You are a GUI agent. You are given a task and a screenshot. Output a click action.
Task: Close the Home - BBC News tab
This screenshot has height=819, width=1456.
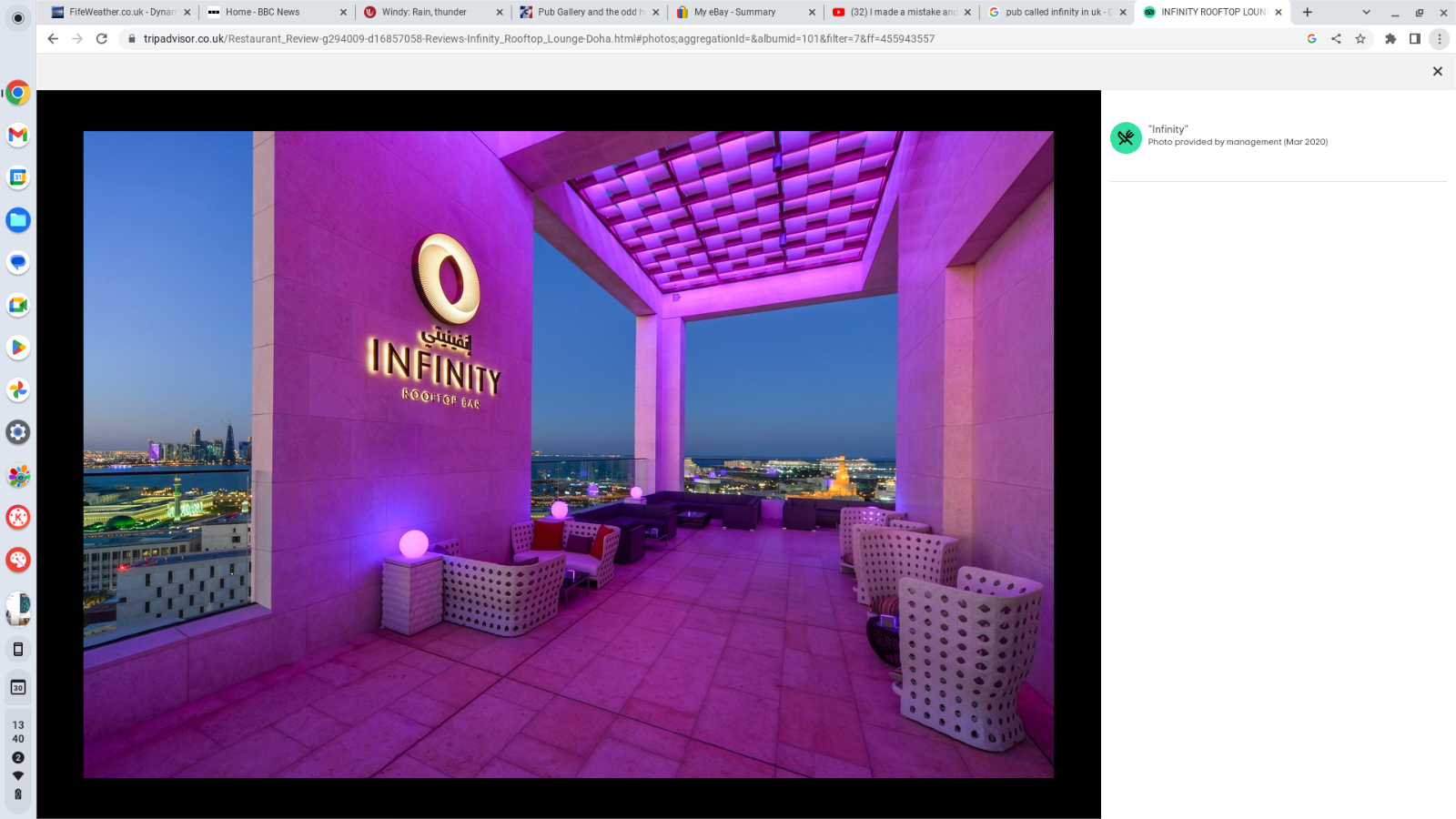click(x=343, y=12)
